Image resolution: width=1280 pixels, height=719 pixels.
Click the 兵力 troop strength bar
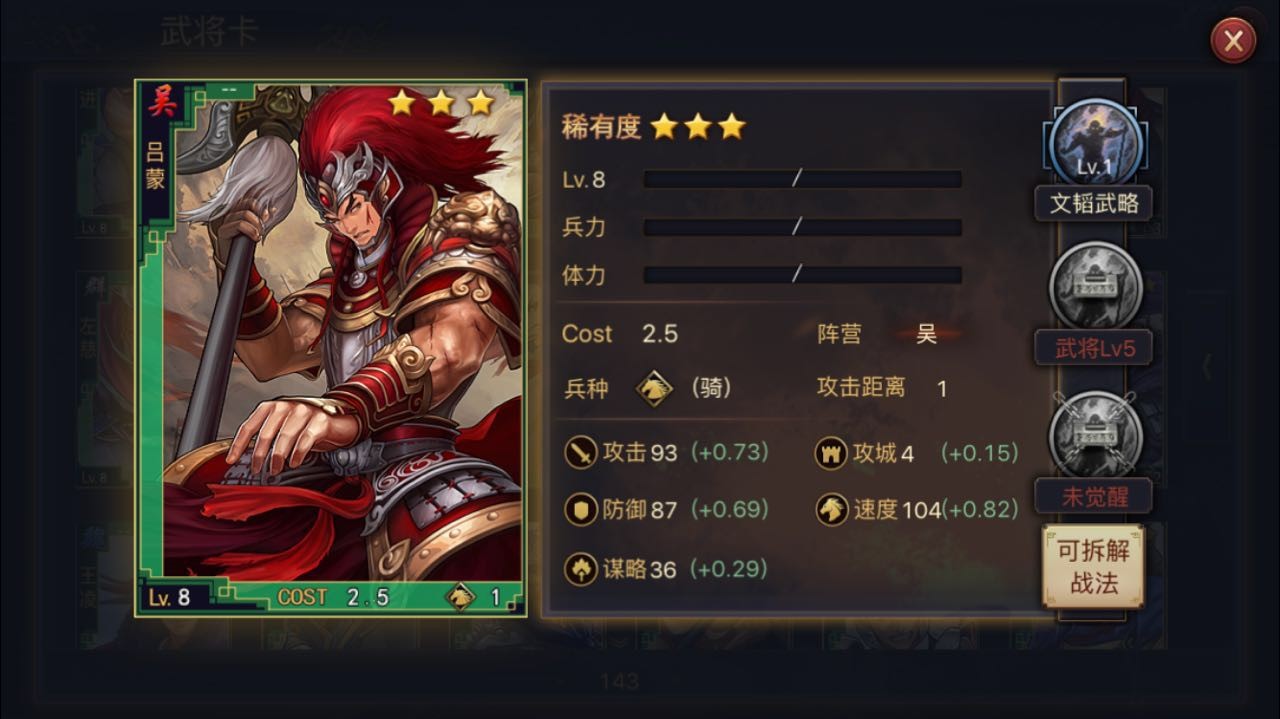point(803,227)
